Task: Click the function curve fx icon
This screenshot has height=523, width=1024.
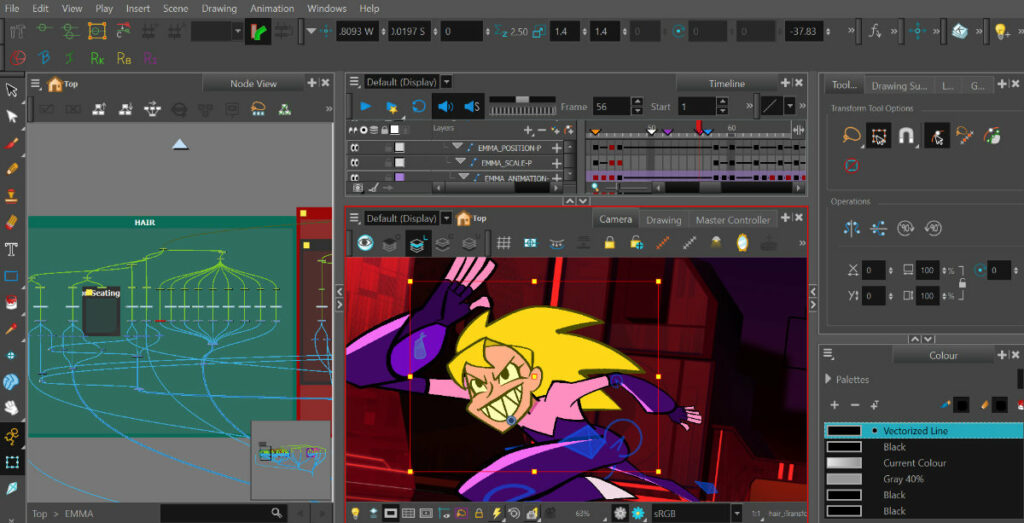Action: pyautogui.click(x=875, y=31)
